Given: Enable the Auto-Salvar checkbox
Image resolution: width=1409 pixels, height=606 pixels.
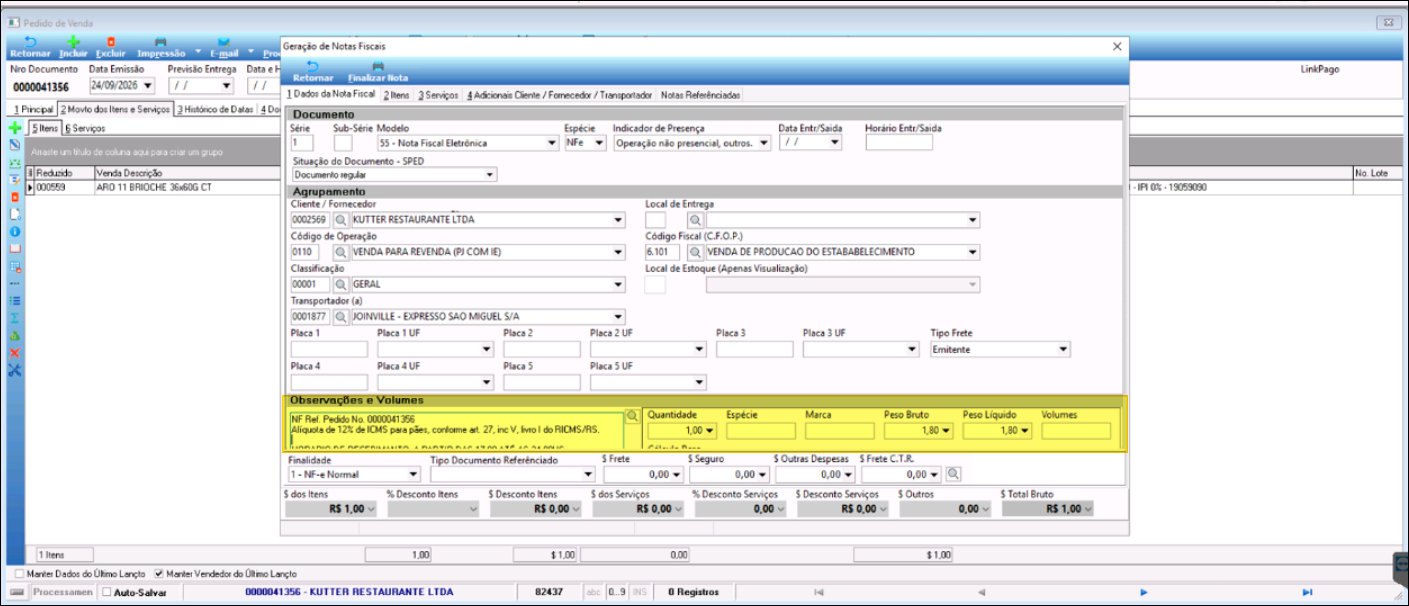Looking at the screenshot, I should [x=108, y=592].
